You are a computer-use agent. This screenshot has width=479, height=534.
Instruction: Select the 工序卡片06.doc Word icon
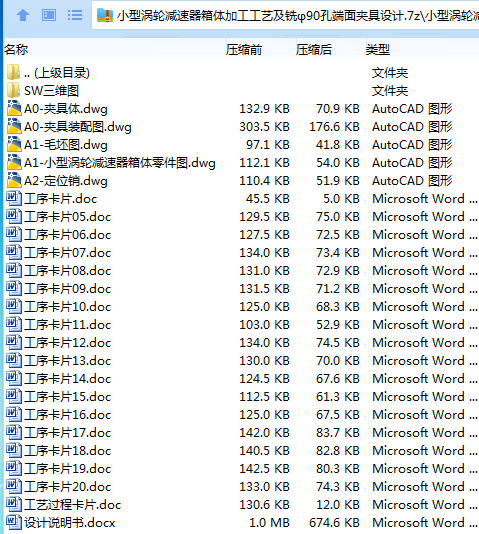[x=14, y=235]
